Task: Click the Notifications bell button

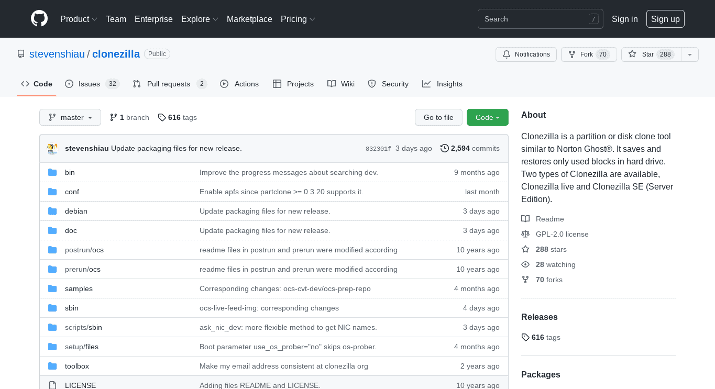Action: (x=526, y=54)
